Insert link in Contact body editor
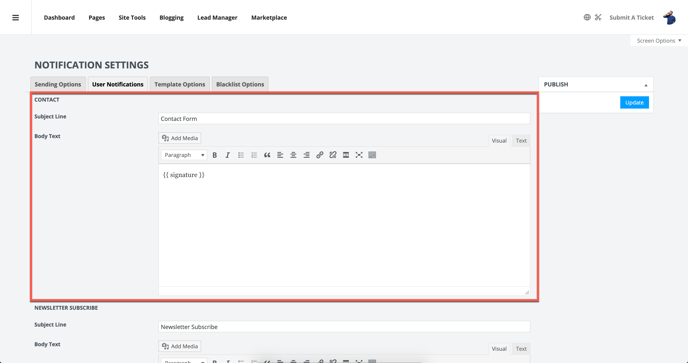The width and height of the screenshot is (688, 363). [x=319, y=155]
